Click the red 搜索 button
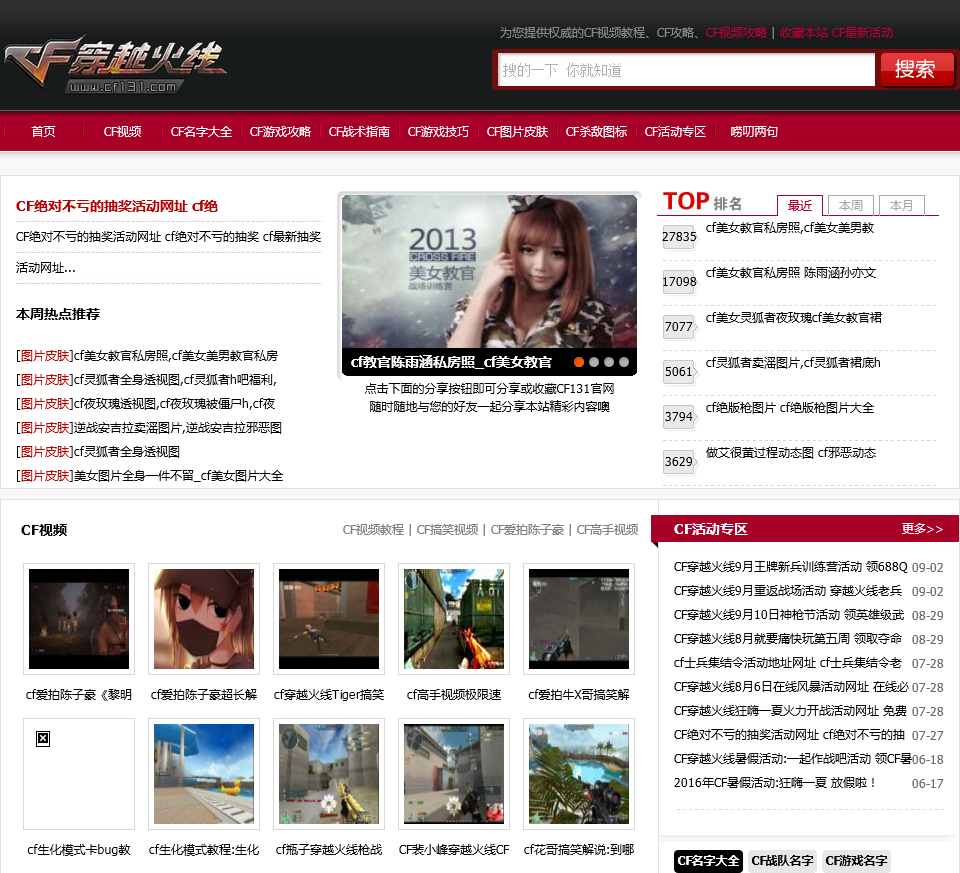 917,69
